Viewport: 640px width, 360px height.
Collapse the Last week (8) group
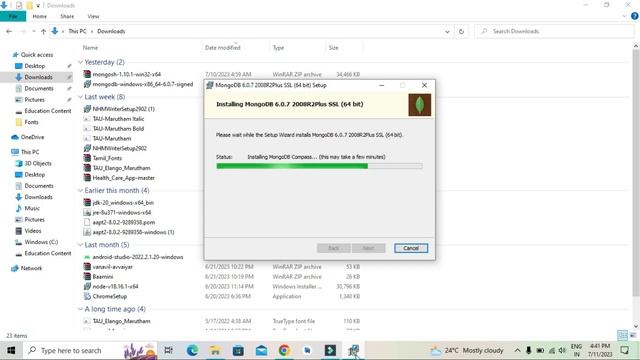[80, 97]
